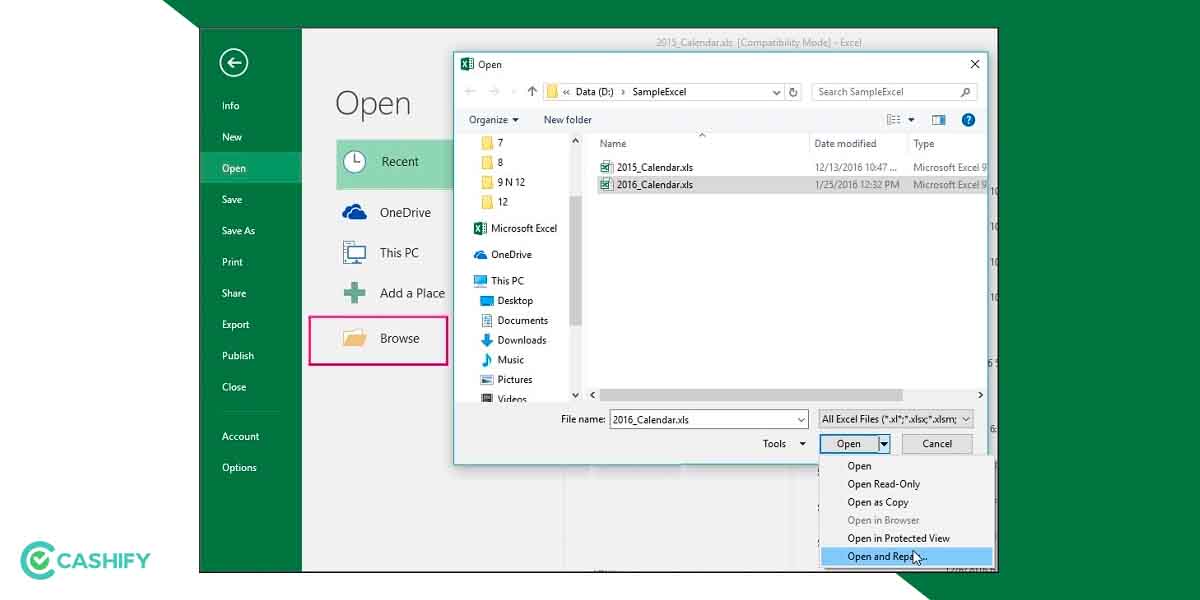This screenshot has height=600, width=1200.
Task: Choose Open and Repair from the menu
Action: point(884,556)
